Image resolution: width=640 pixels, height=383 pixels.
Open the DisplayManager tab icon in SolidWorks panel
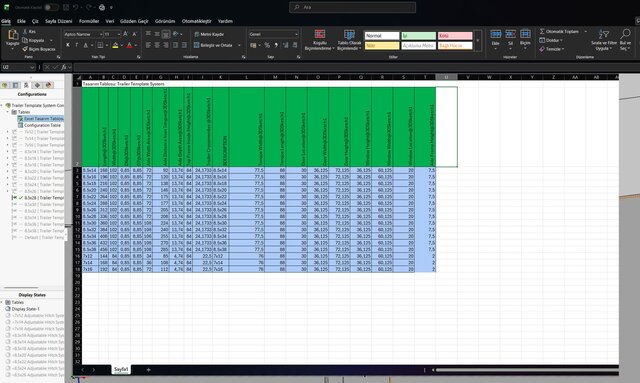(49, 85)
